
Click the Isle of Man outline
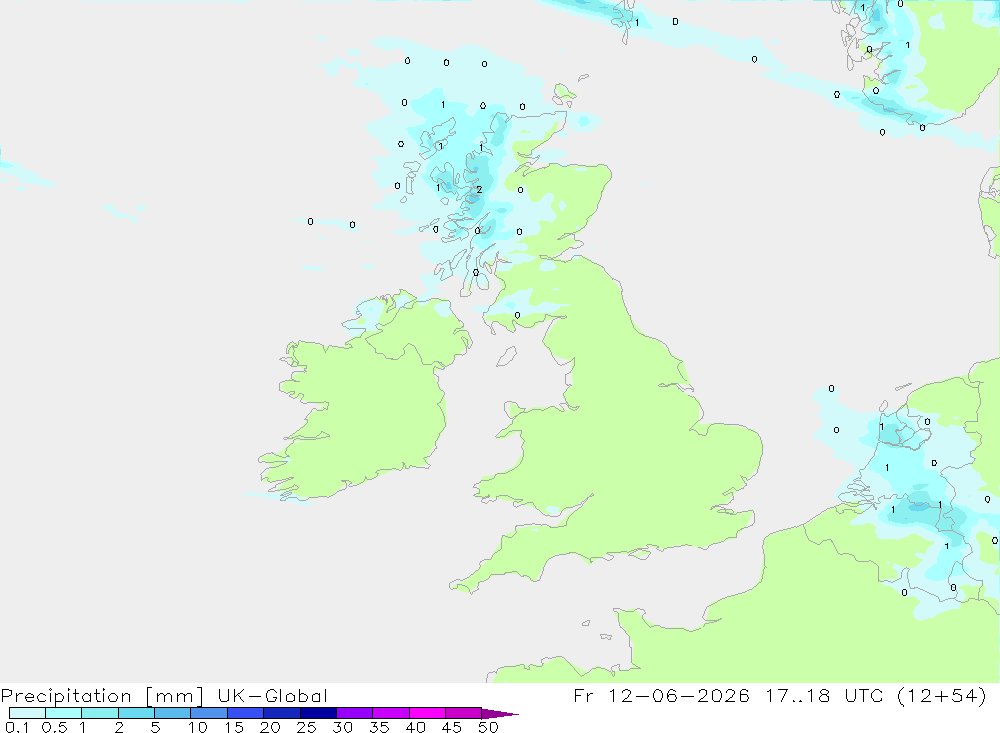point(506,356)
